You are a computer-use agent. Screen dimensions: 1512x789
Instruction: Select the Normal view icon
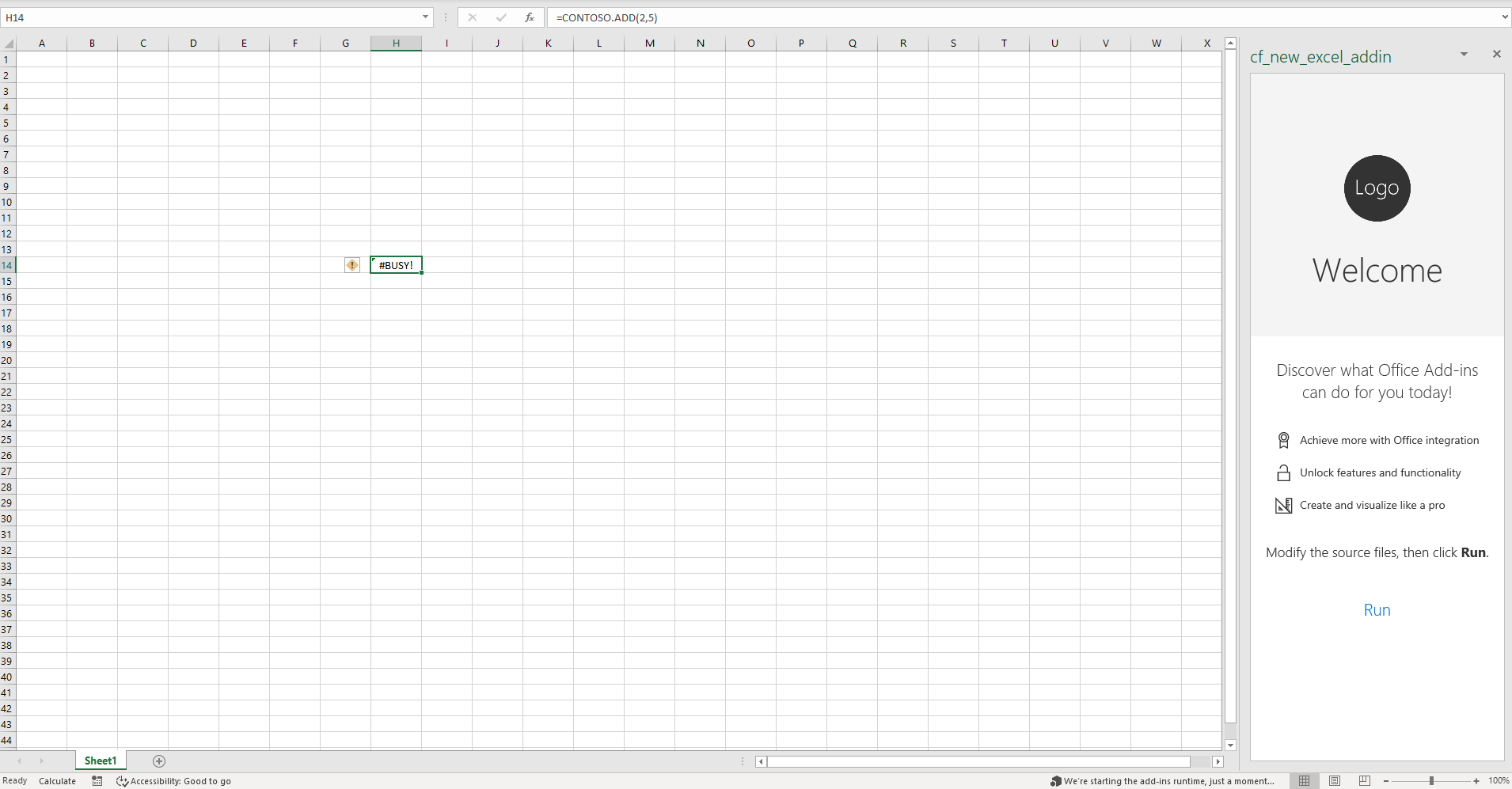[1305, 781]
